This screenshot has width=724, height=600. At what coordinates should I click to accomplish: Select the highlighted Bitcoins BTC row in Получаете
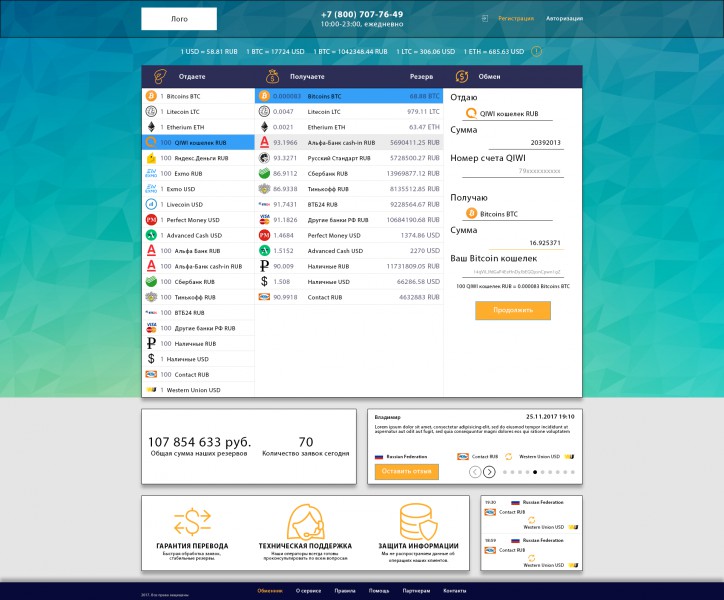349,96
